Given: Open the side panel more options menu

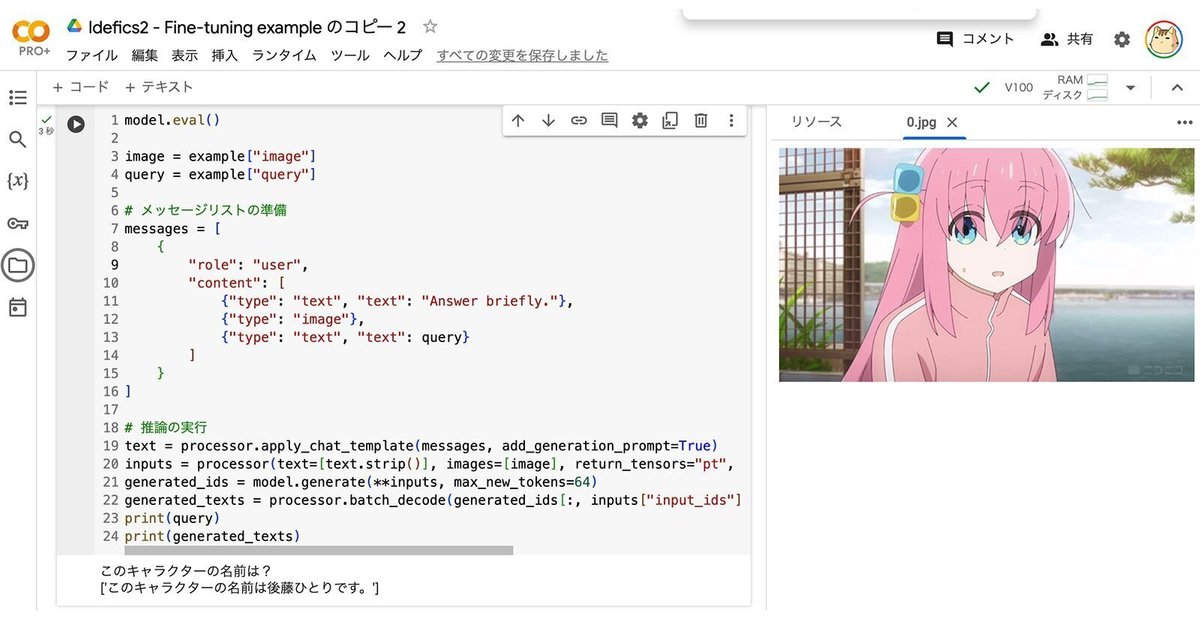Looking at the screenshot, I should [1185, 122].
